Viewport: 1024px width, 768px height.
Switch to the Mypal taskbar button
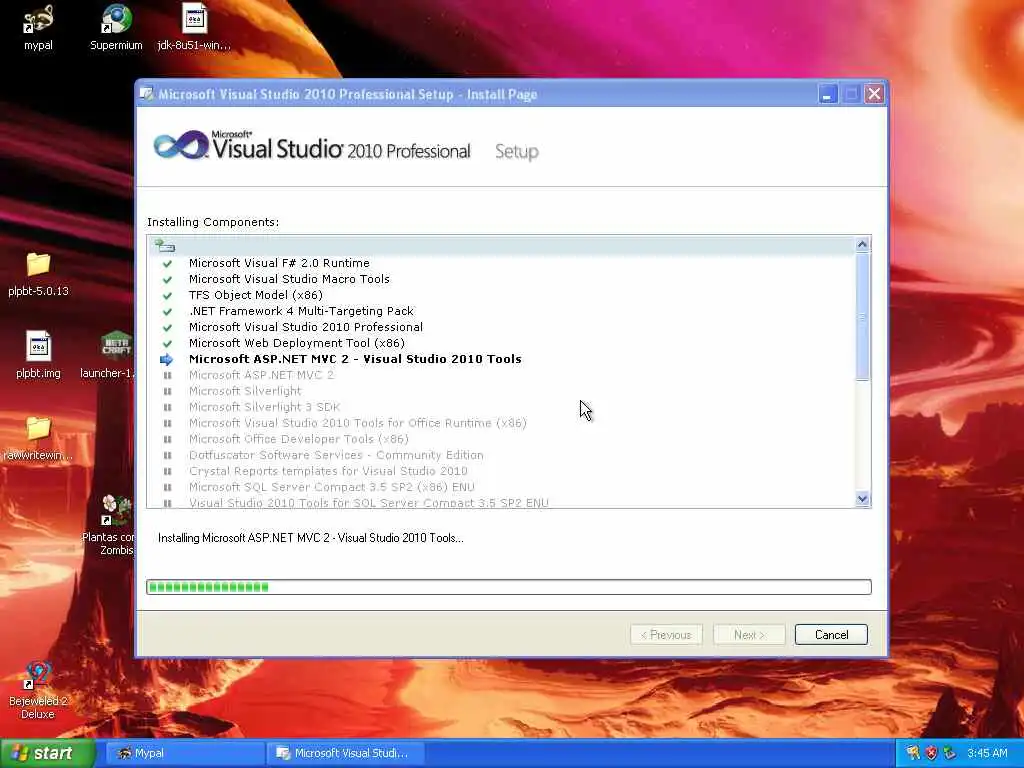[x=185, y=753]
